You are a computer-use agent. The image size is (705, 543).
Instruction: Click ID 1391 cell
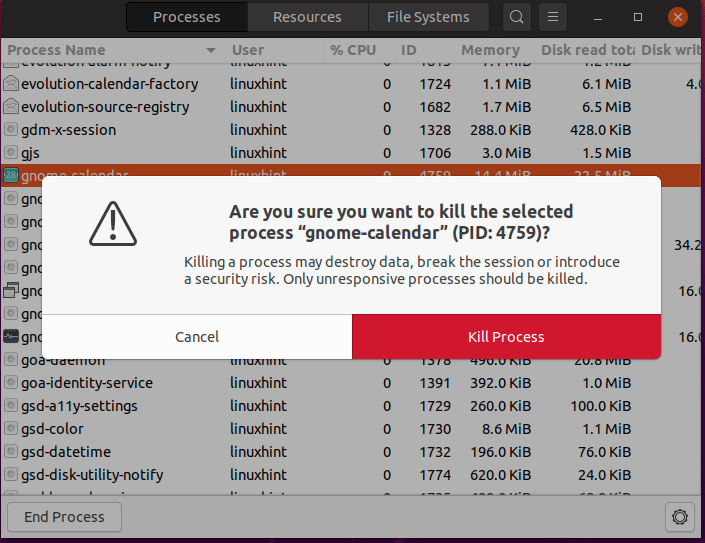(x=435, y=383)
